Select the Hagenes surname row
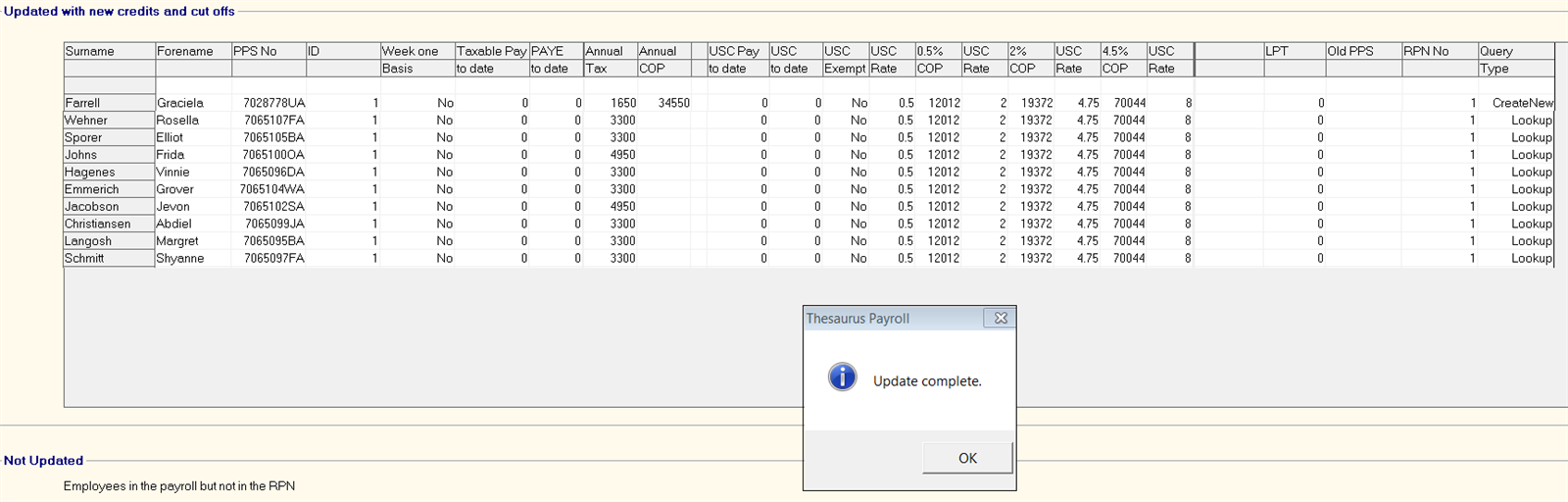Image resolution: width=1568 pixels, height=502 pixels. tap(110, 172)
